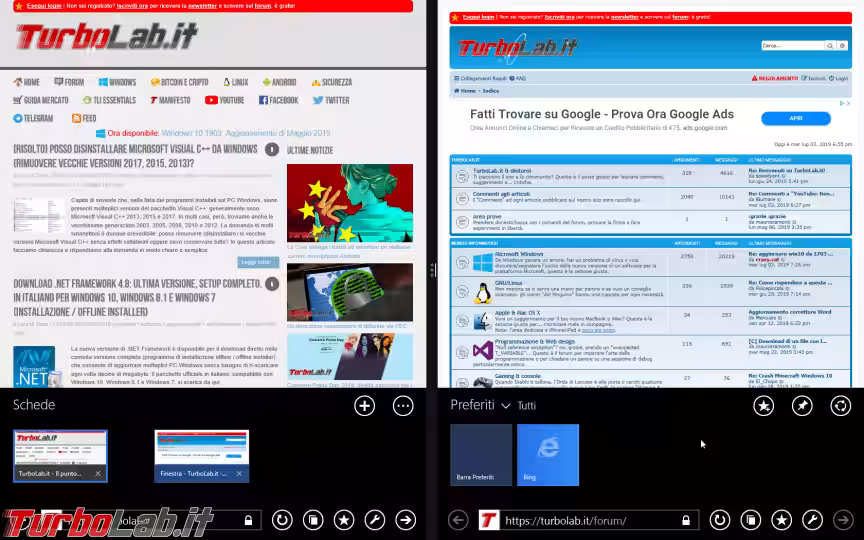
Task: Open the Windows 10 1903 Aggiornamento di Maggio link
Action: [x=246, y=133]
